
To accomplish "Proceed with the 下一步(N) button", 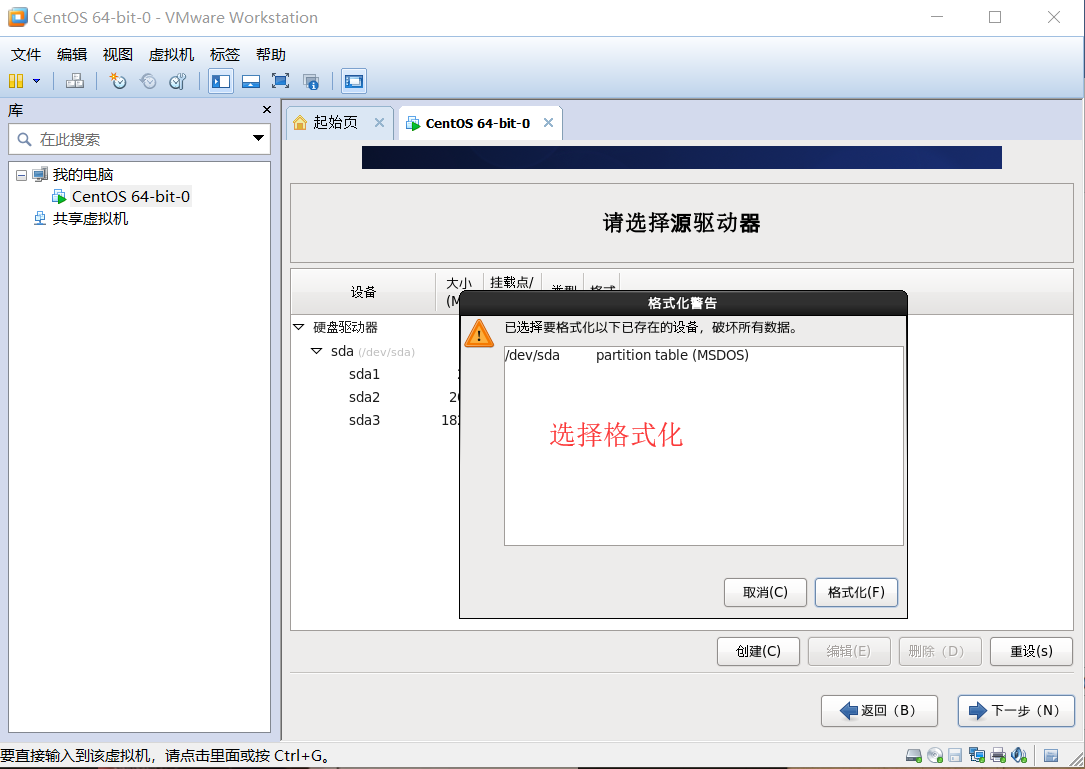I will coord(1016,711).
